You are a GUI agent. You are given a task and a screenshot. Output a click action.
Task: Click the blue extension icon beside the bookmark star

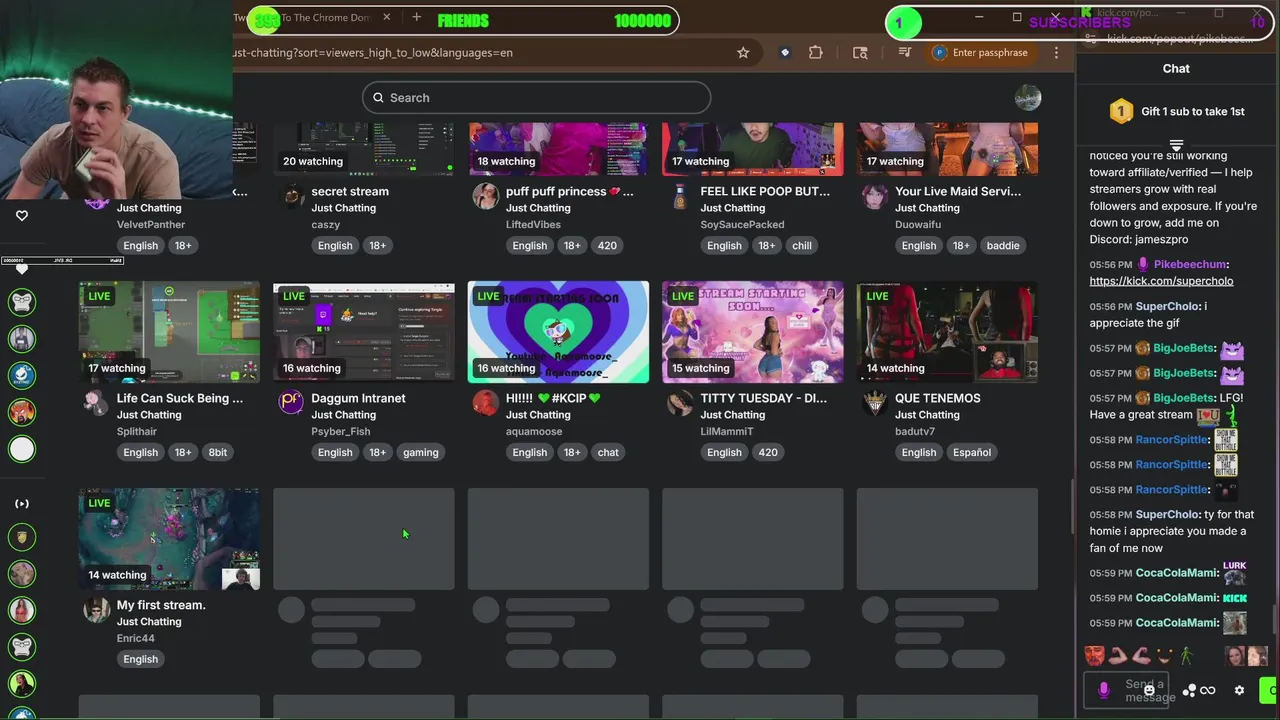785,53
